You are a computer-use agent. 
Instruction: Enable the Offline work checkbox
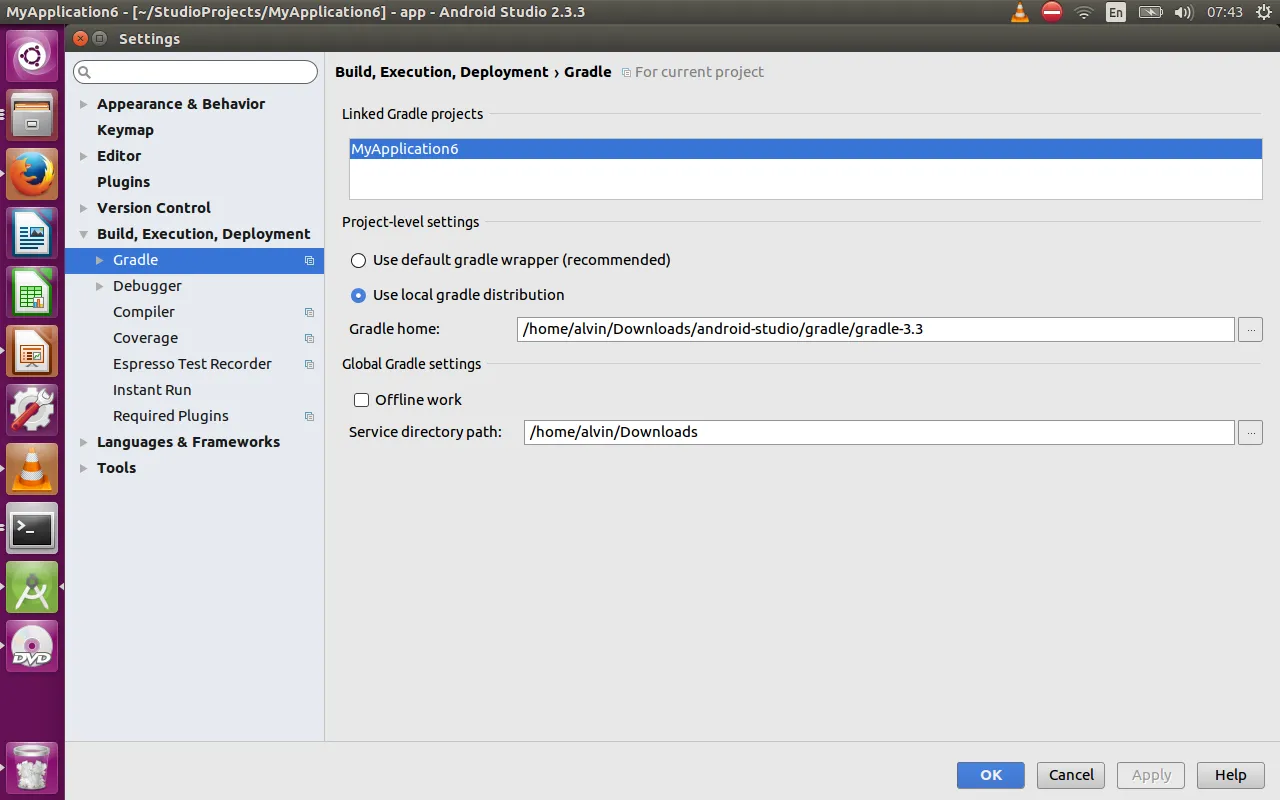(362, 400)
